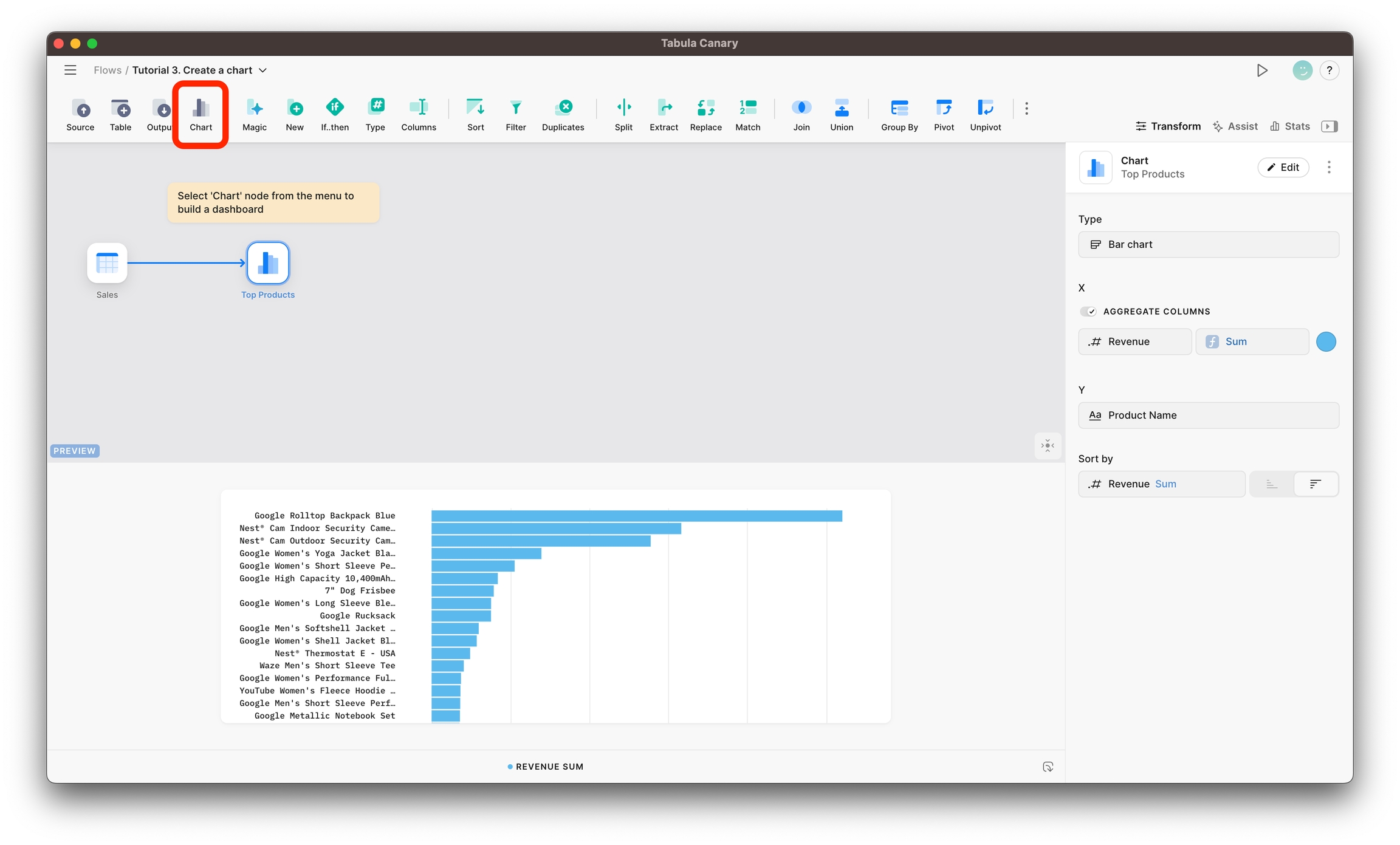Viewport: 1400px width, 845px height.
Task: Choose the Magic transform icon
Action: (x=254, y=108)
